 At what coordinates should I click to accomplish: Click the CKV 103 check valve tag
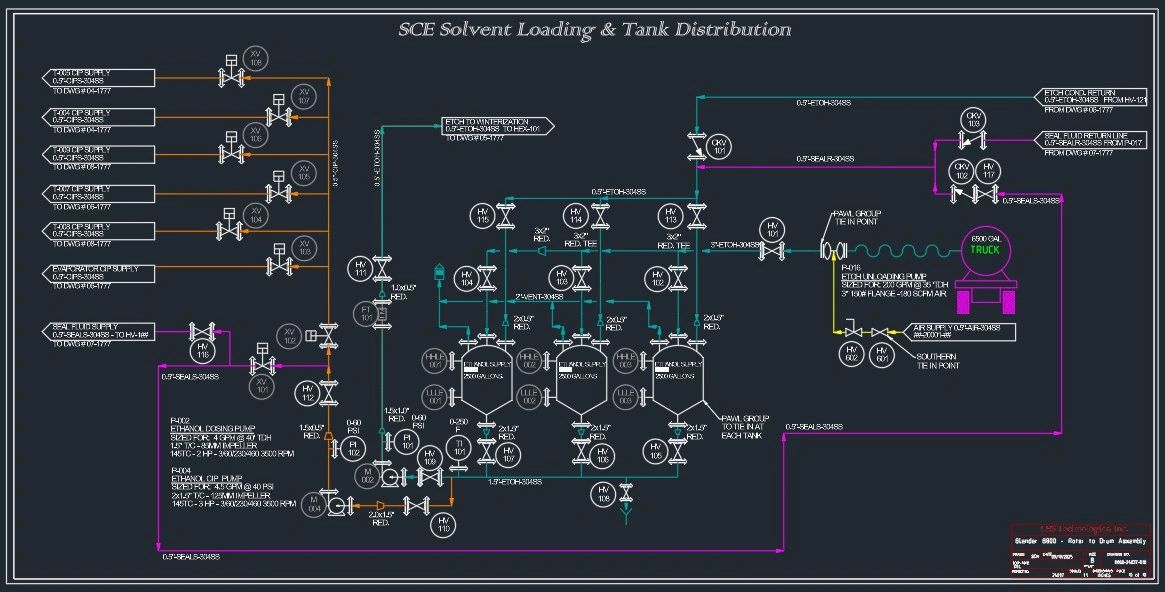[x=973, y=120]
